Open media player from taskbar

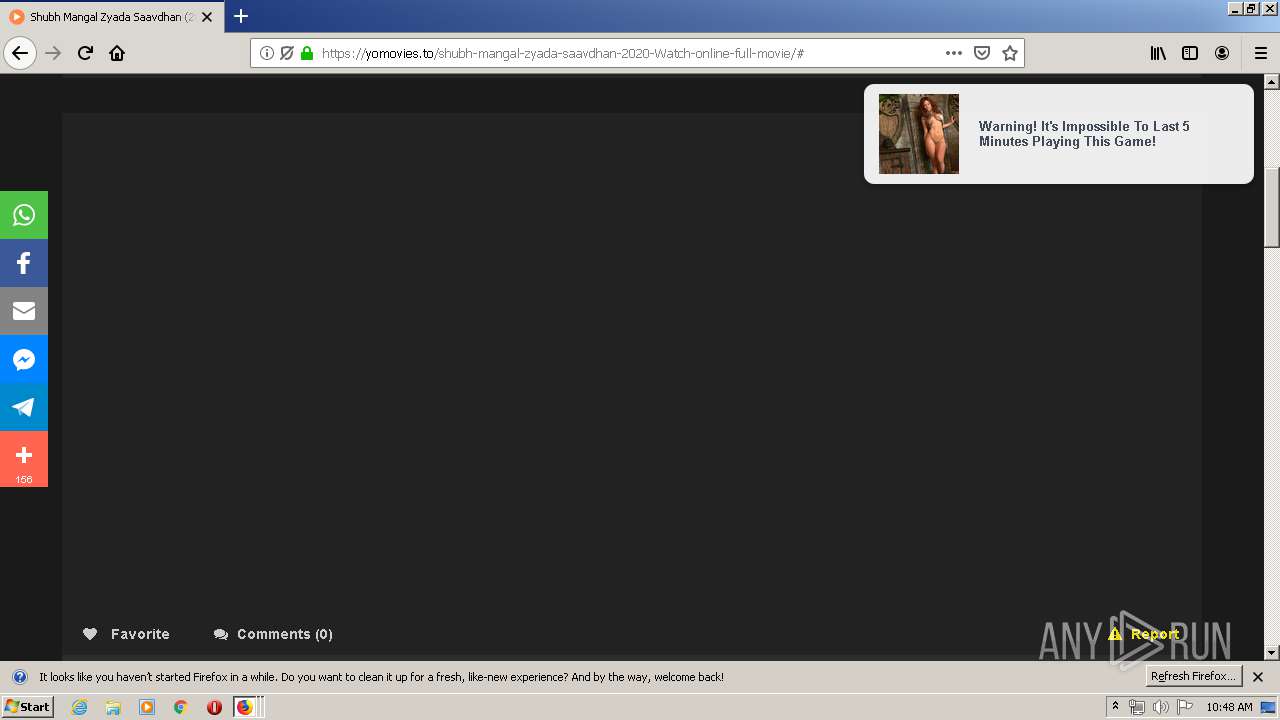coord(147,707)
